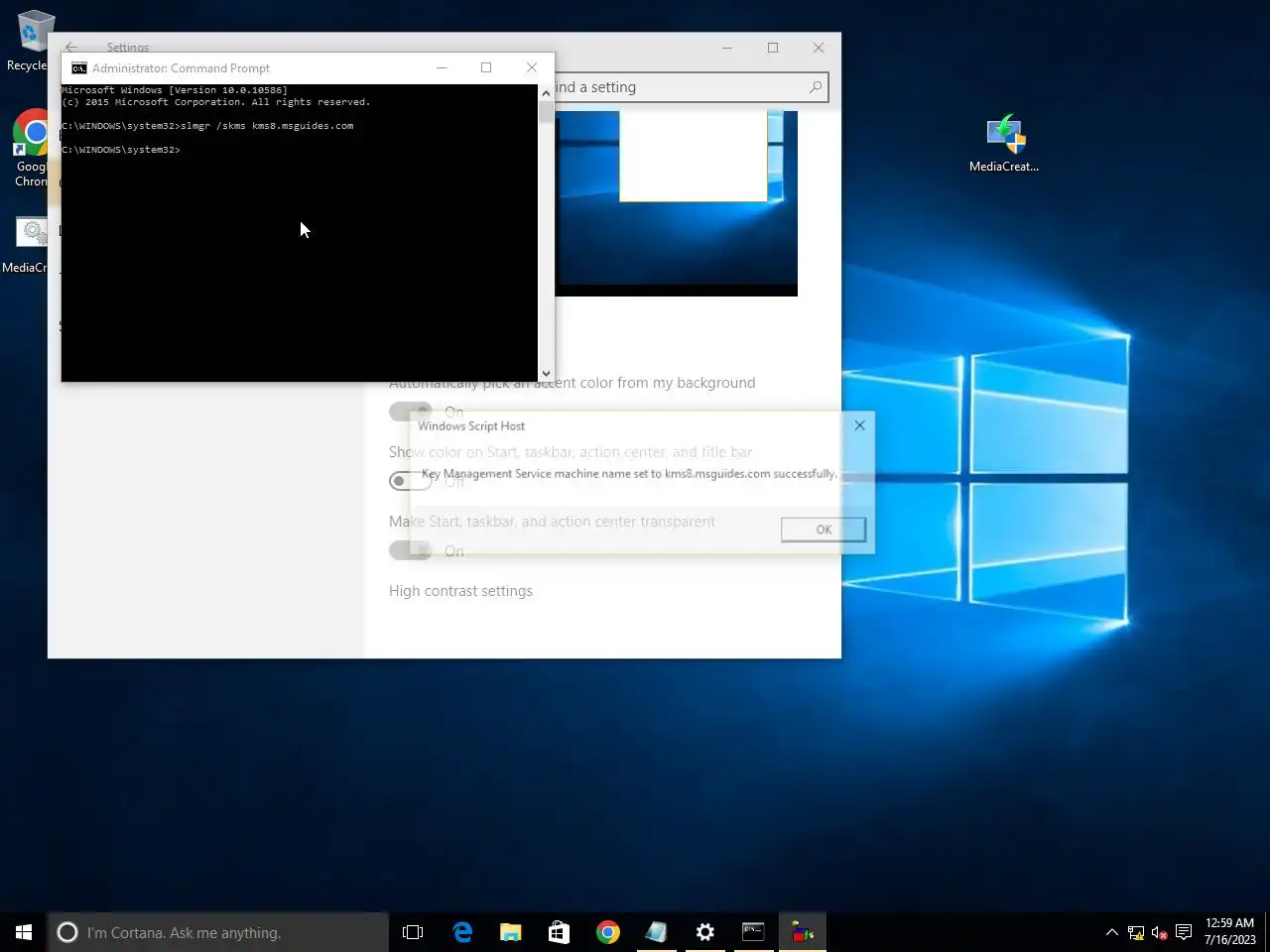Open the Windows Store from taskbar

560,932
